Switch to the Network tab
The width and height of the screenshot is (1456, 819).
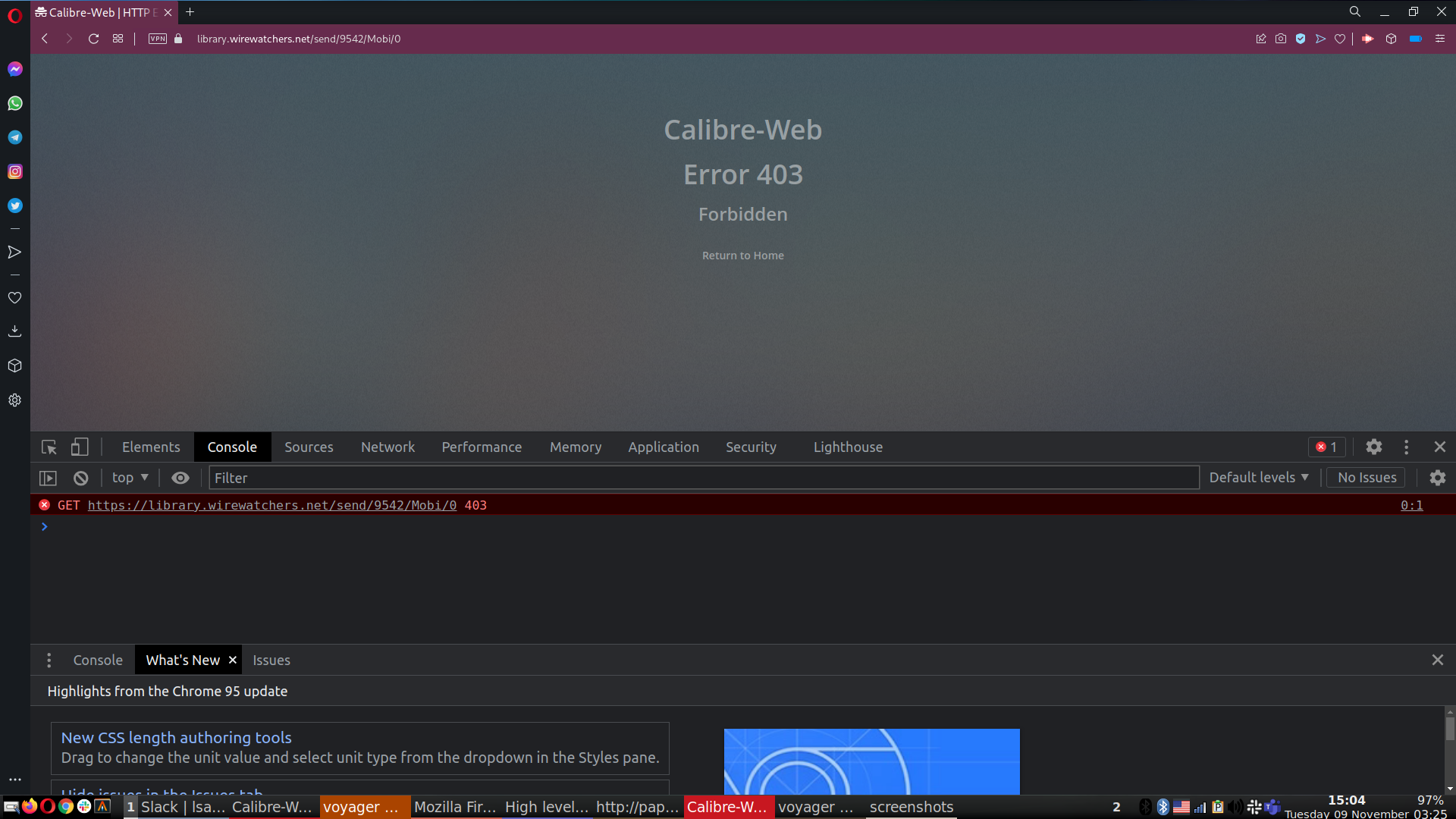(x=388, y=447)
